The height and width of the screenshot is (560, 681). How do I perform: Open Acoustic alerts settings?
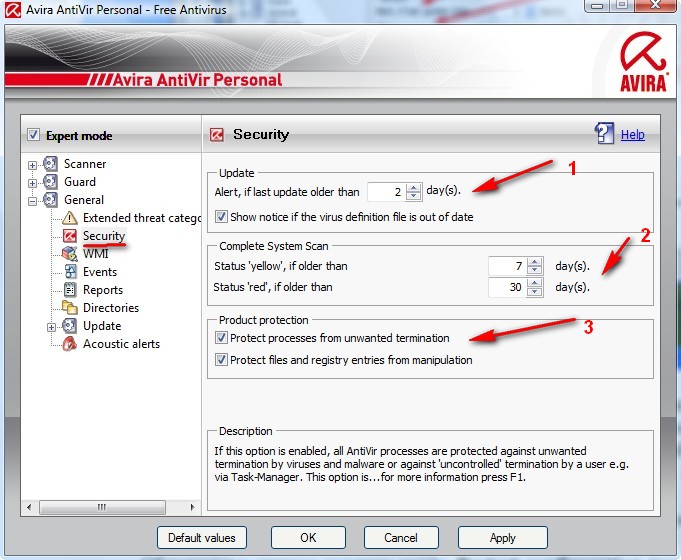click(121, 344)
